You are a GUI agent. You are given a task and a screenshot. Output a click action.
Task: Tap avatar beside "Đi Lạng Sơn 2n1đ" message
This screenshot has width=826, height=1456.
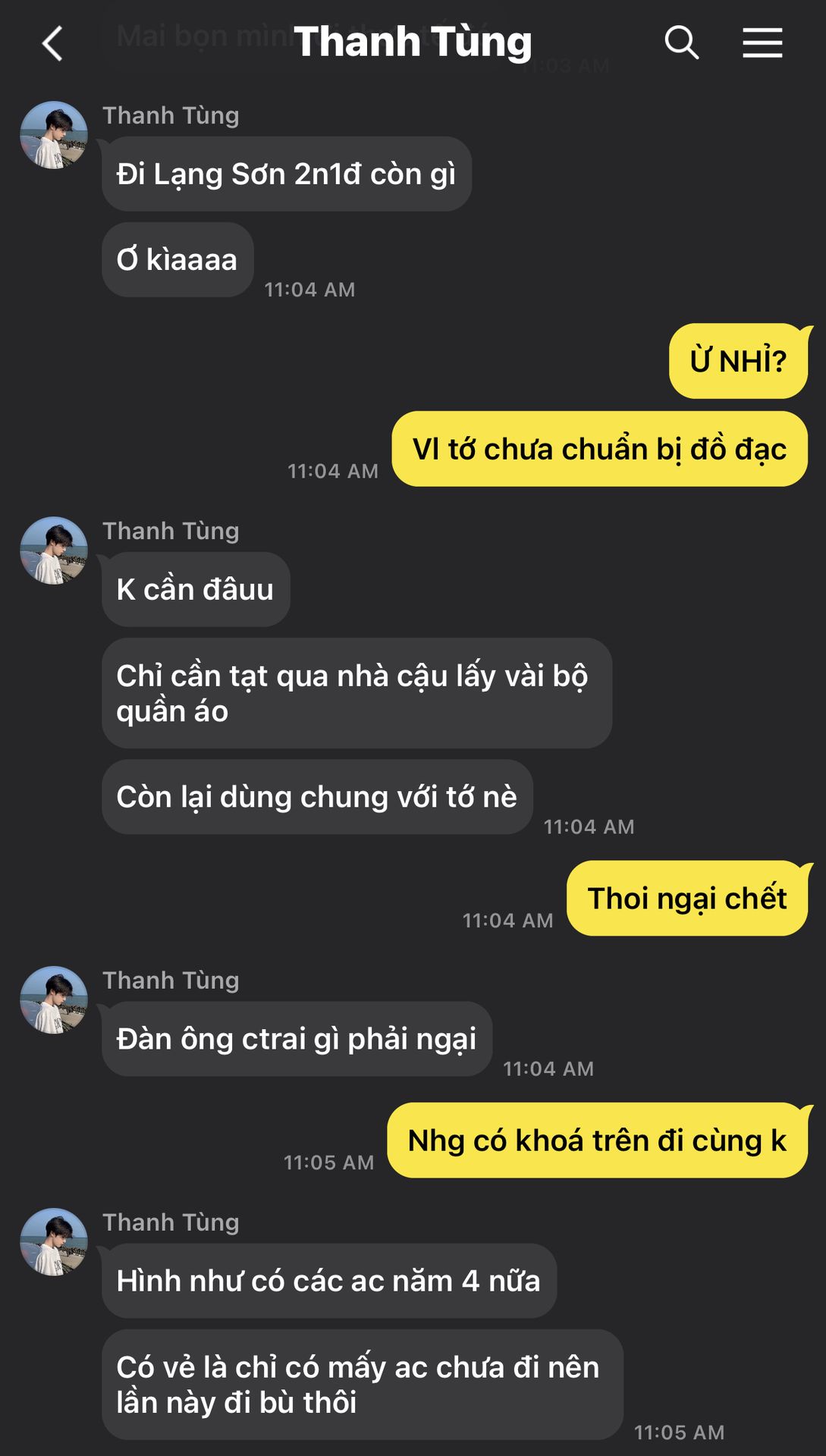click(54, 135)
